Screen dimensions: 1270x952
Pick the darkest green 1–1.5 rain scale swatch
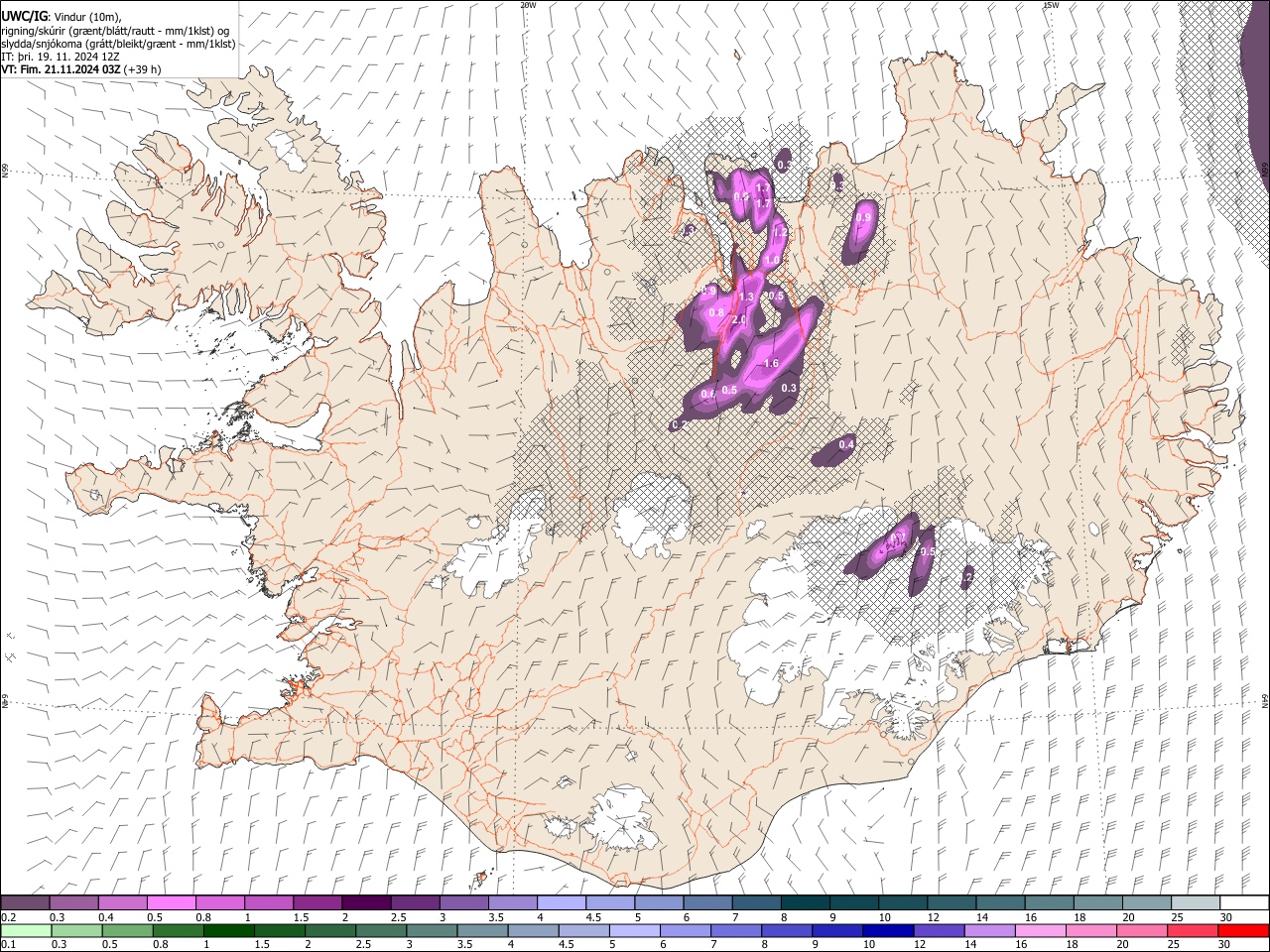pyautogui.click(x=227, y=930)
